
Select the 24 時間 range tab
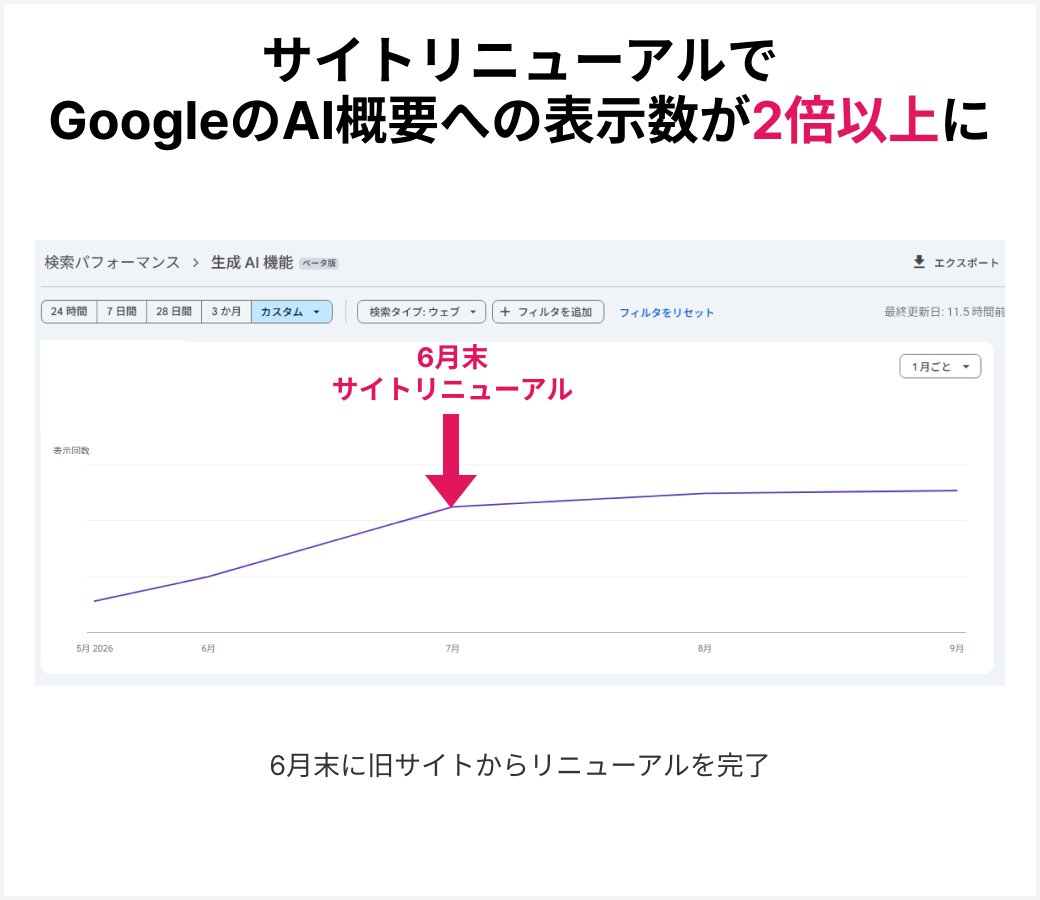[69, 312]
